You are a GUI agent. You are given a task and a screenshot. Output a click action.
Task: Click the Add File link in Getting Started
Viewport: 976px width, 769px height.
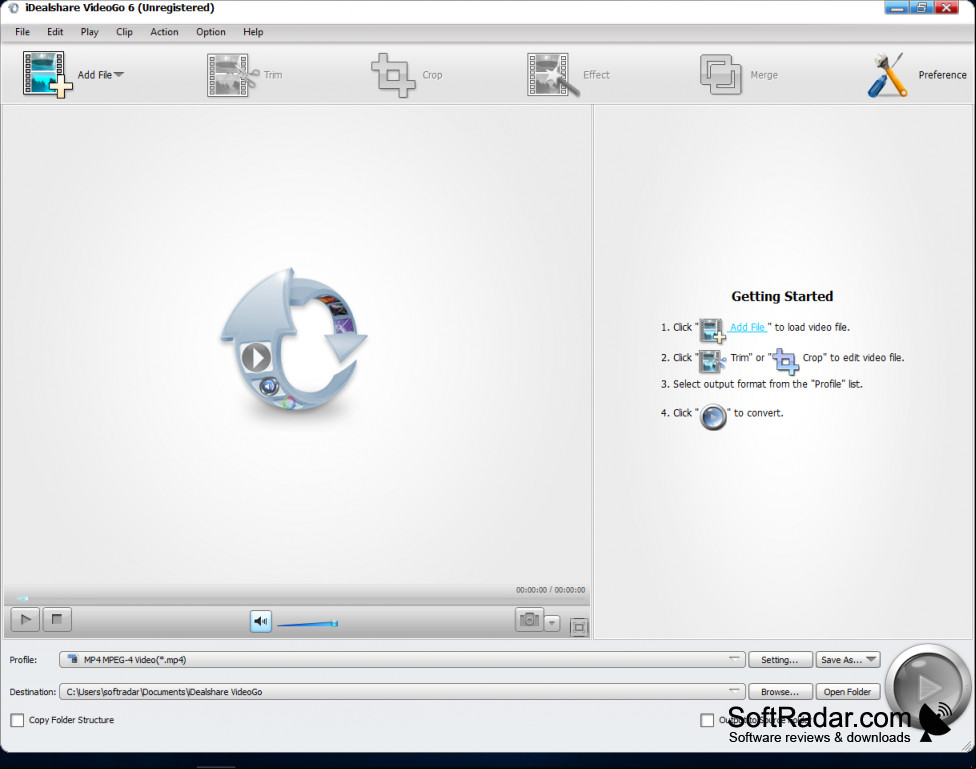tap(747, 327)
